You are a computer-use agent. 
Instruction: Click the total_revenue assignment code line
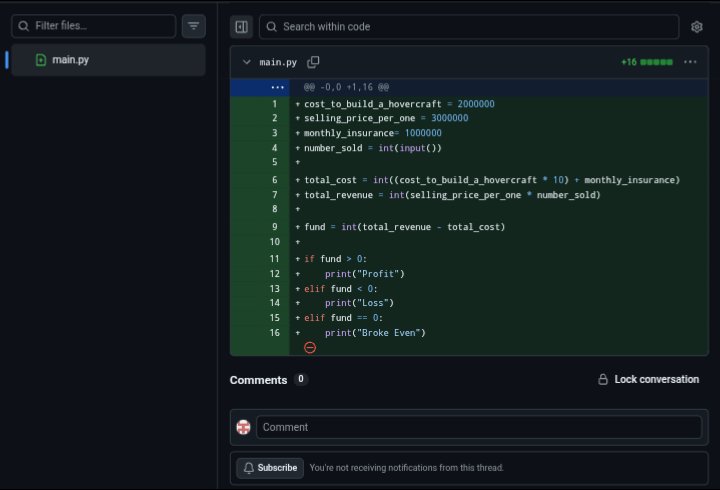click(452, 195)
